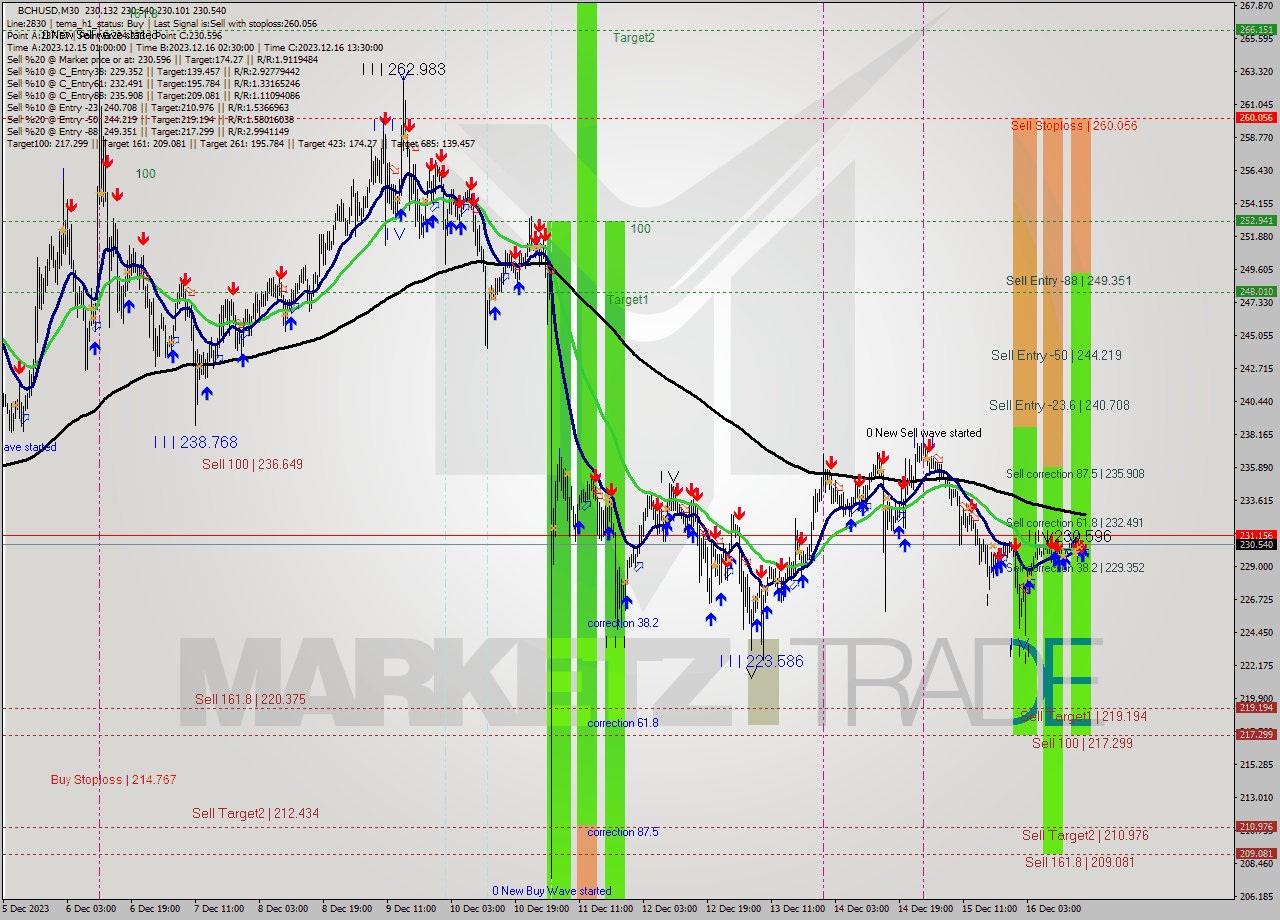This screenshot has height=920, width=1280.
Task: Click the wave low label '223.586'
Action: tap(774, 661)
